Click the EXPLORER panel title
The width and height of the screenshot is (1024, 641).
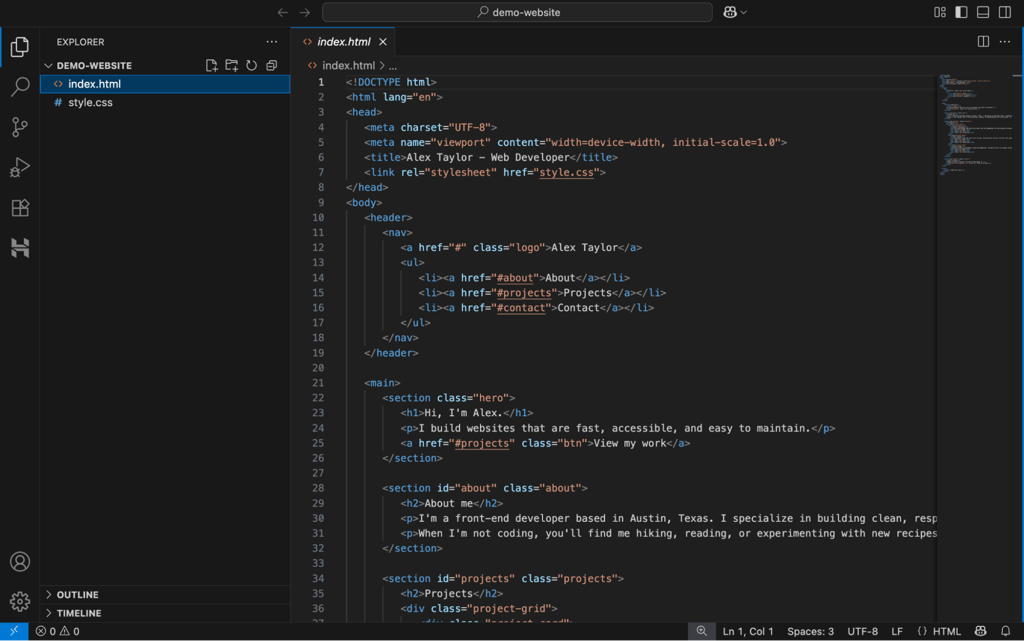pyautogui.click(x=80, y=42)
